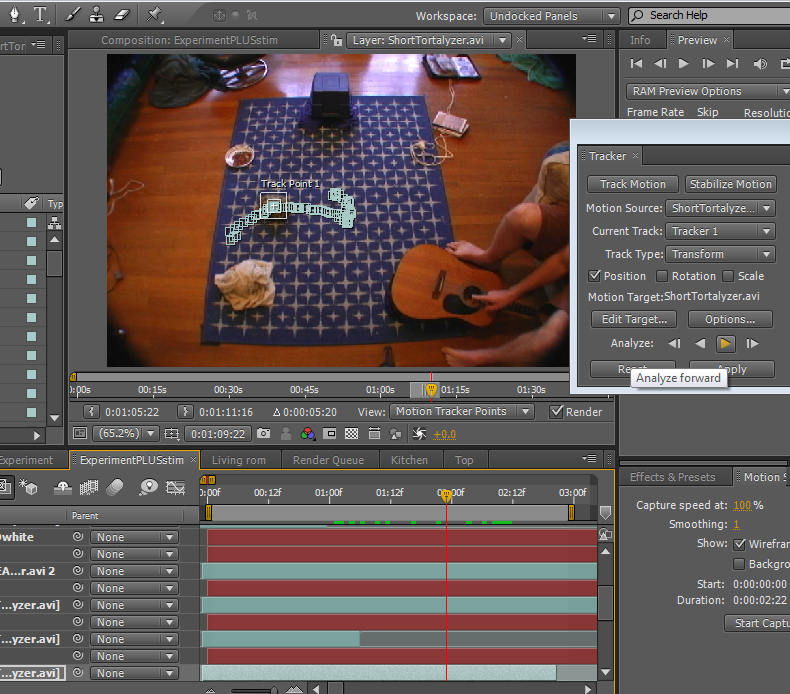The width and height of the screenshot is (790, 694).
Task: Step to previous frame in Preview panel
Action: pyautogui.click(x=660, y=64)
